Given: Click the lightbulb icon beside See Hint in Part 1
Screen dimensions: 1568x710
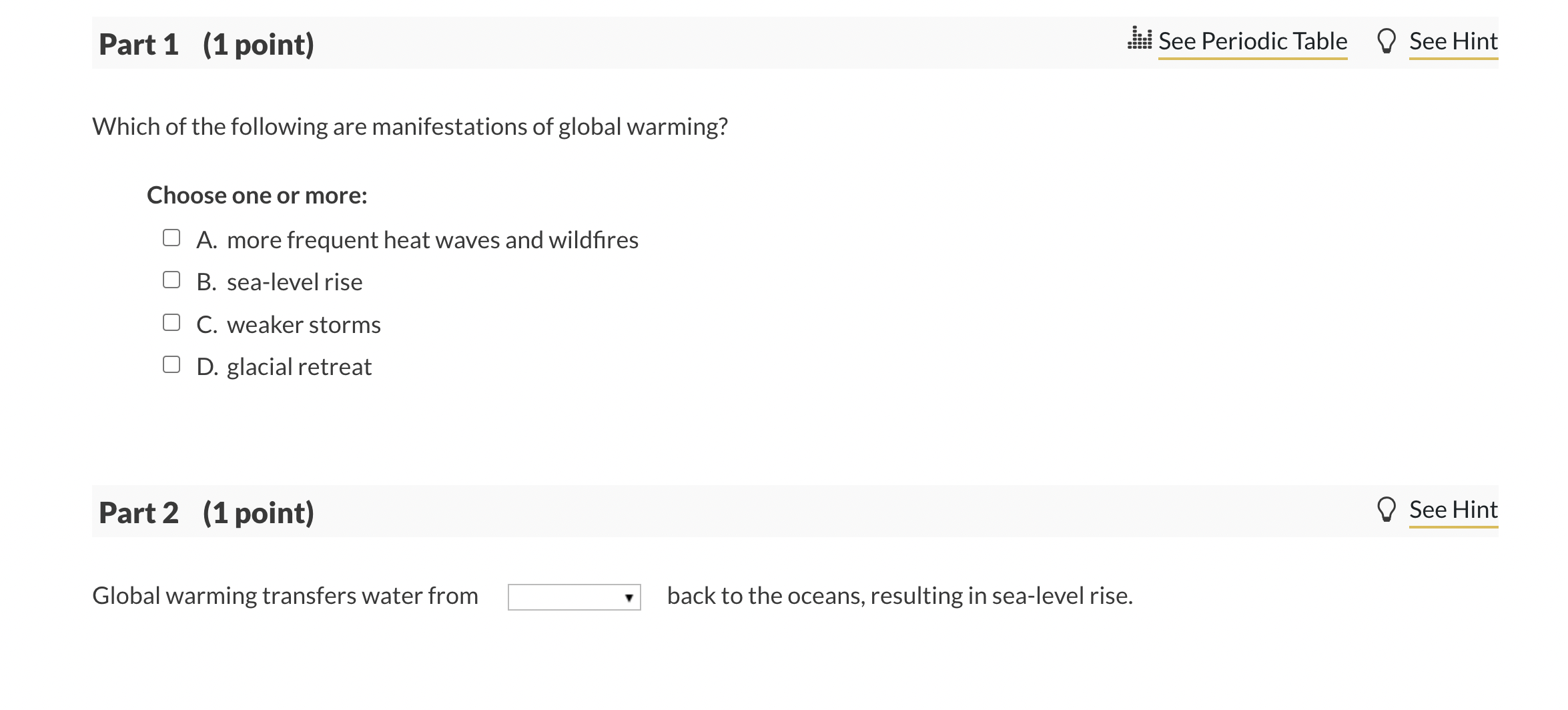Looking at the screenshot, I should tap(1387, 40).
